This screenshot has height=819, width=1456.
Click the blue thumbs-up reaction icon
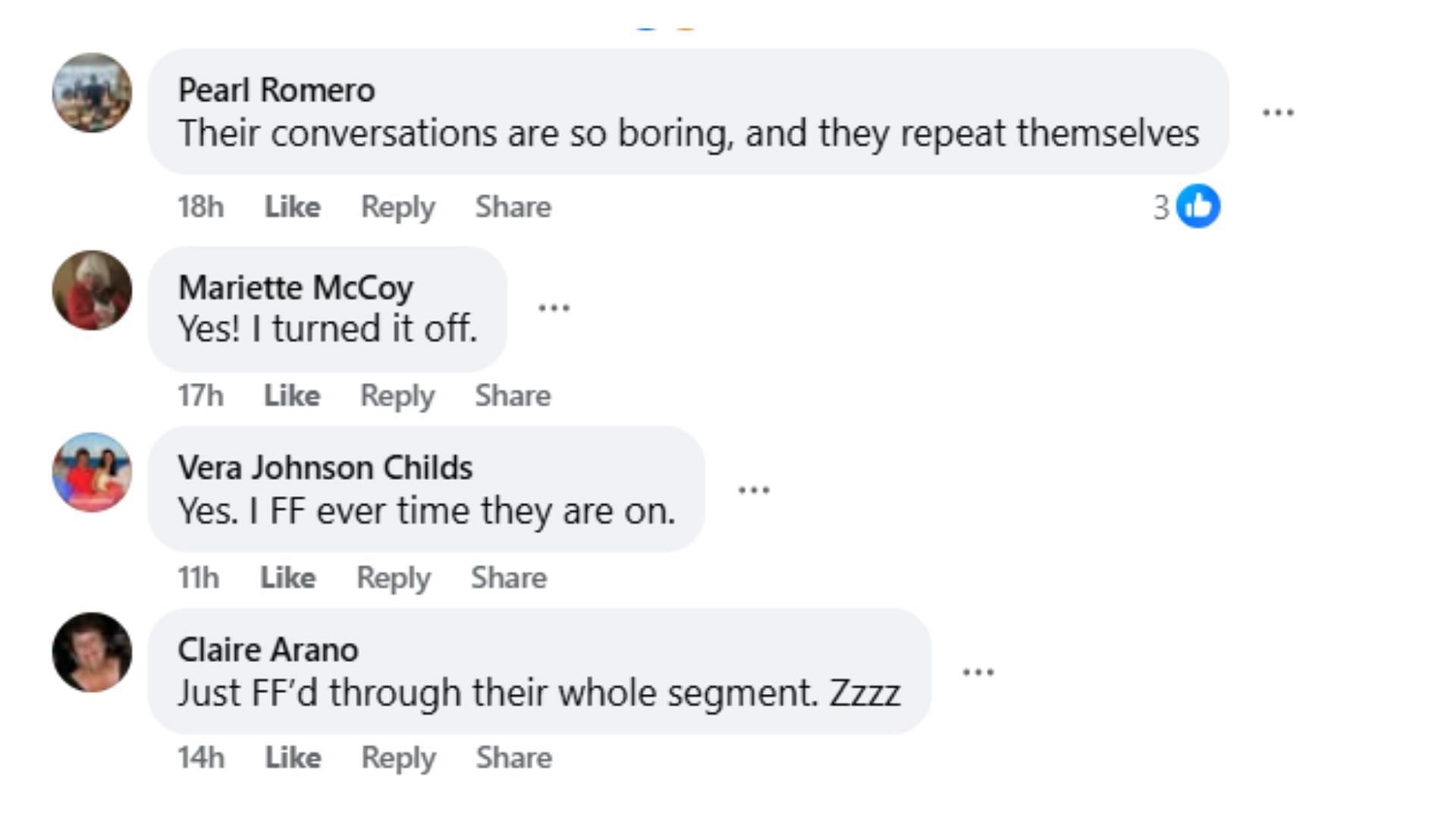click(x=1198, y=206)
